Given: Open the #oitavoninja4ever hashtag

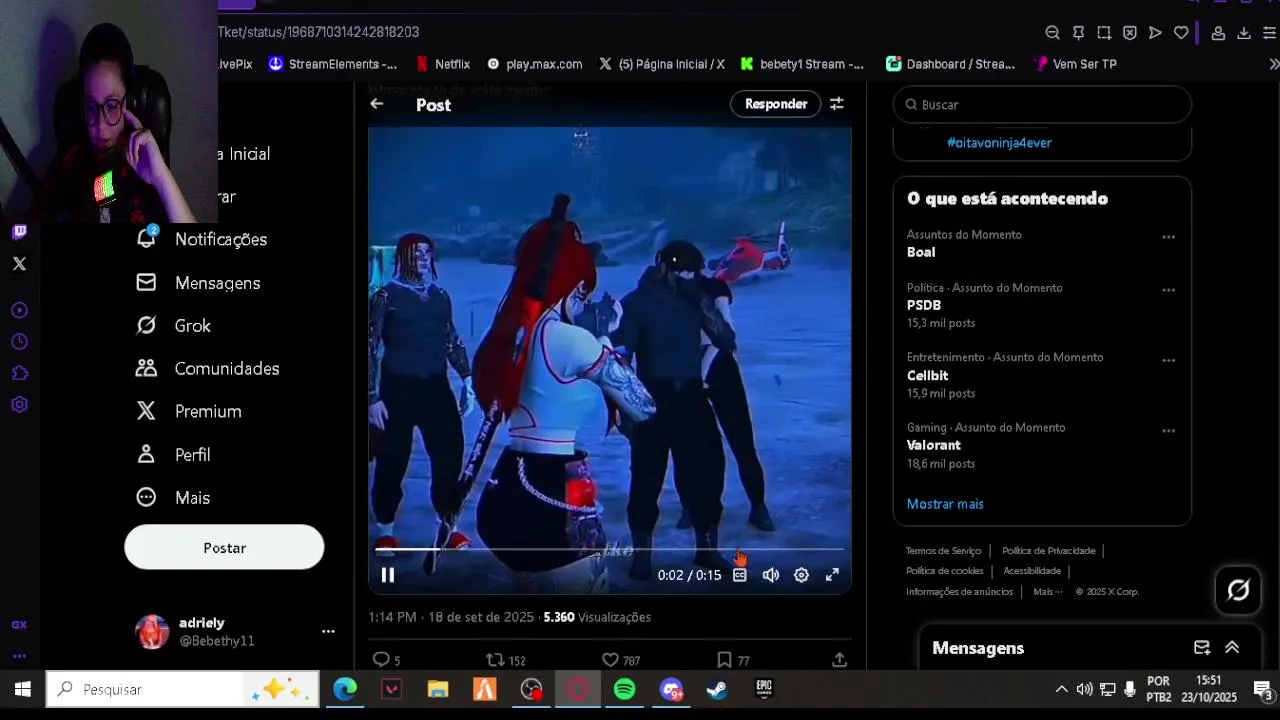Looking at the screenshot, I should (x=999, y=143).
